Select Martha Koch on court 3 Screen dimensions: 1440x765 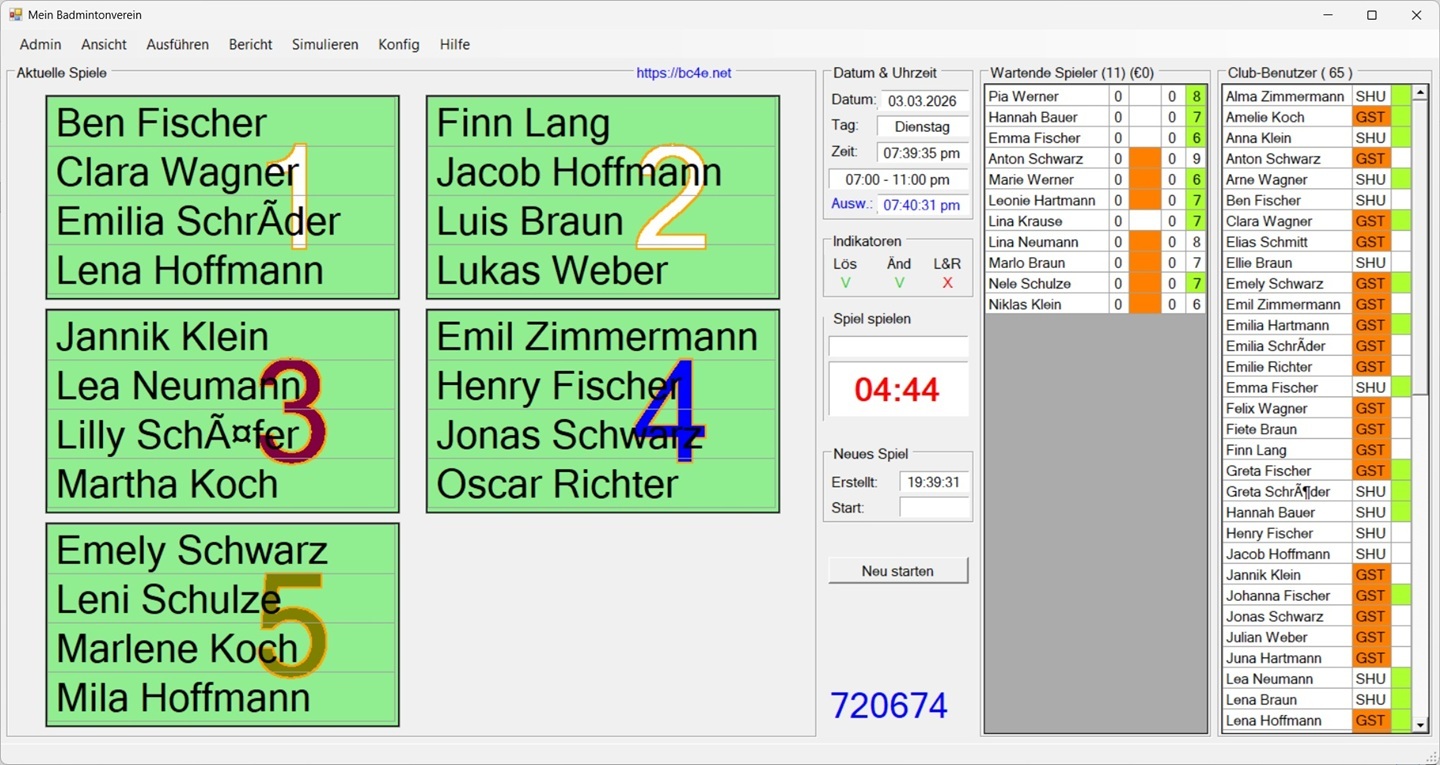tap(223, 484)
